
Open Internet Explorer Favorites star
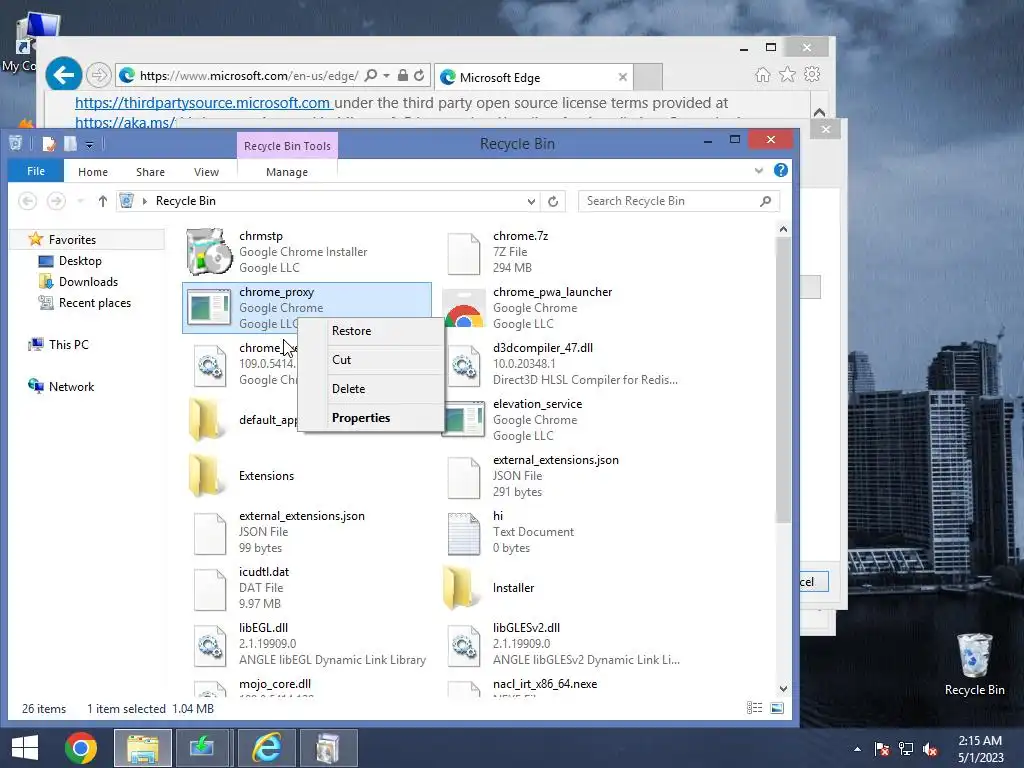coord(788,74)
